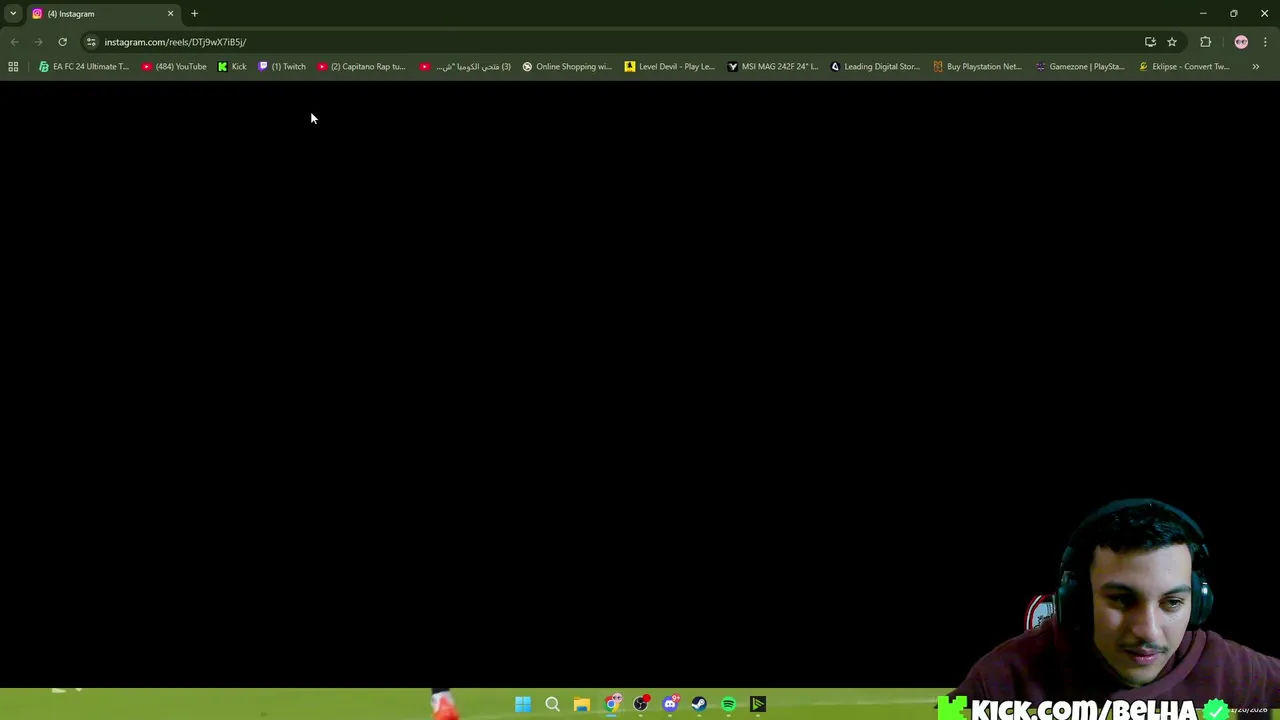The image size is (1280, 720).
Task: Open Spotify from the taskbar
Action: (729, 704)
